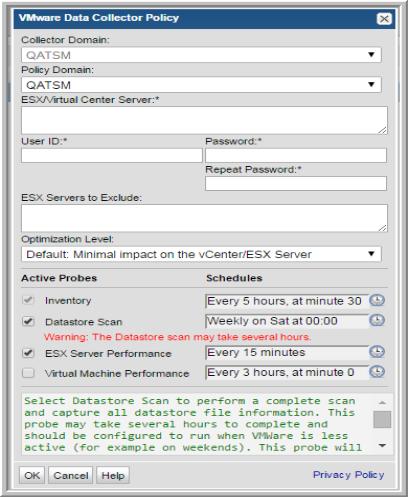
Task: Open the Datastore Scan schedule clock icon
Action: pyautogui.click(x=377, y=320)
